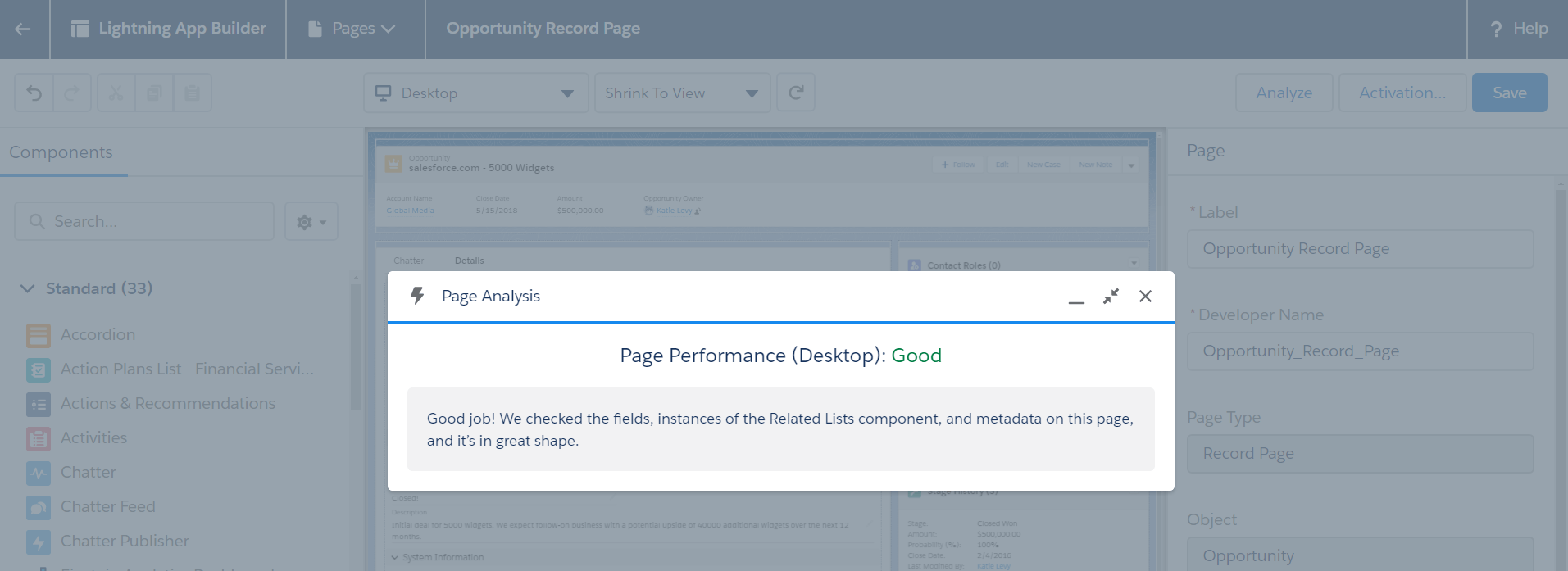Open the Desktop form factor dropdown
Viewport: 1568px width, 571px height.
click(x=475, y=93)
